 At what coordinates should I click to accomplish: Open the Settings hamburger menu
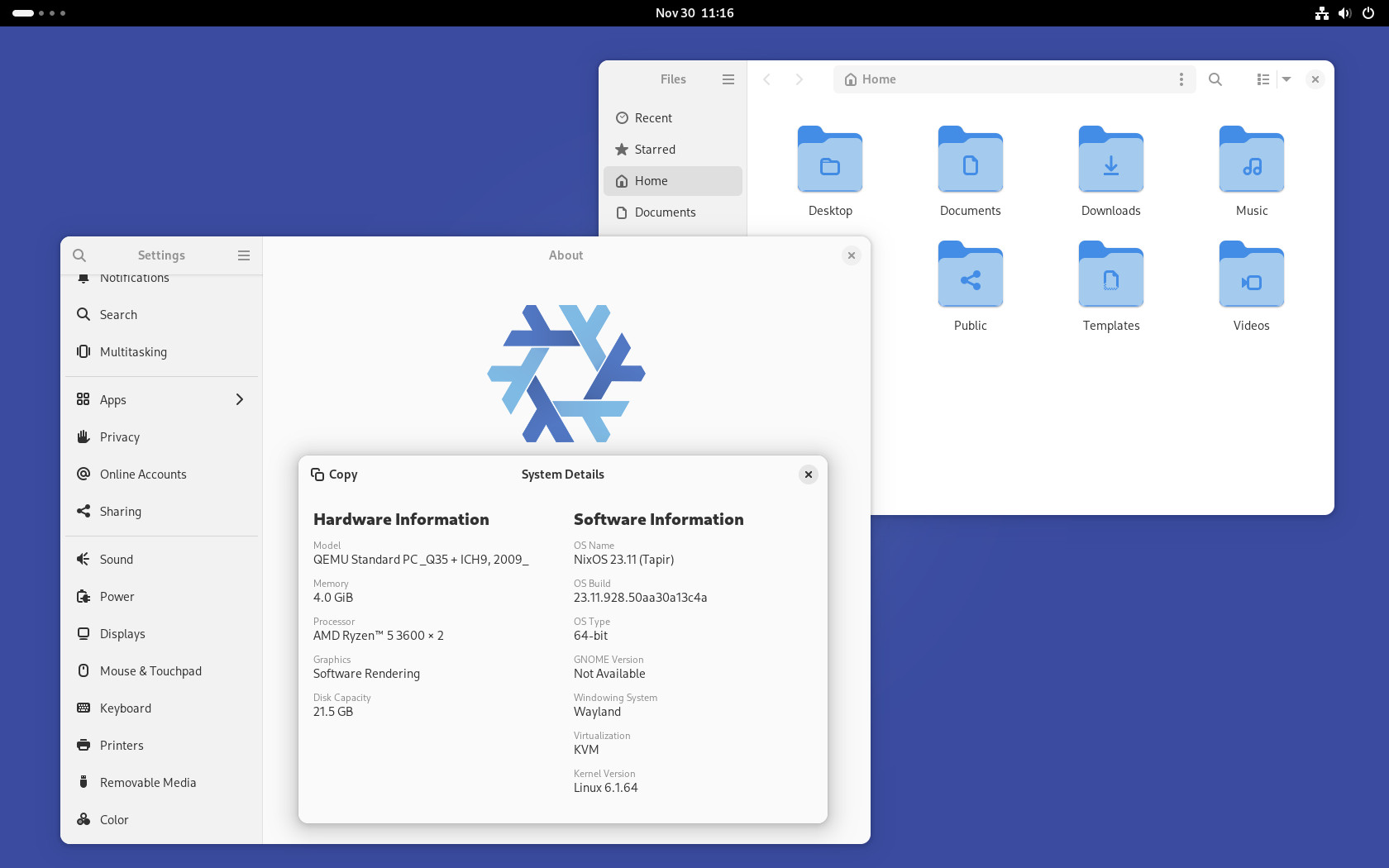[x=244, y=255]
